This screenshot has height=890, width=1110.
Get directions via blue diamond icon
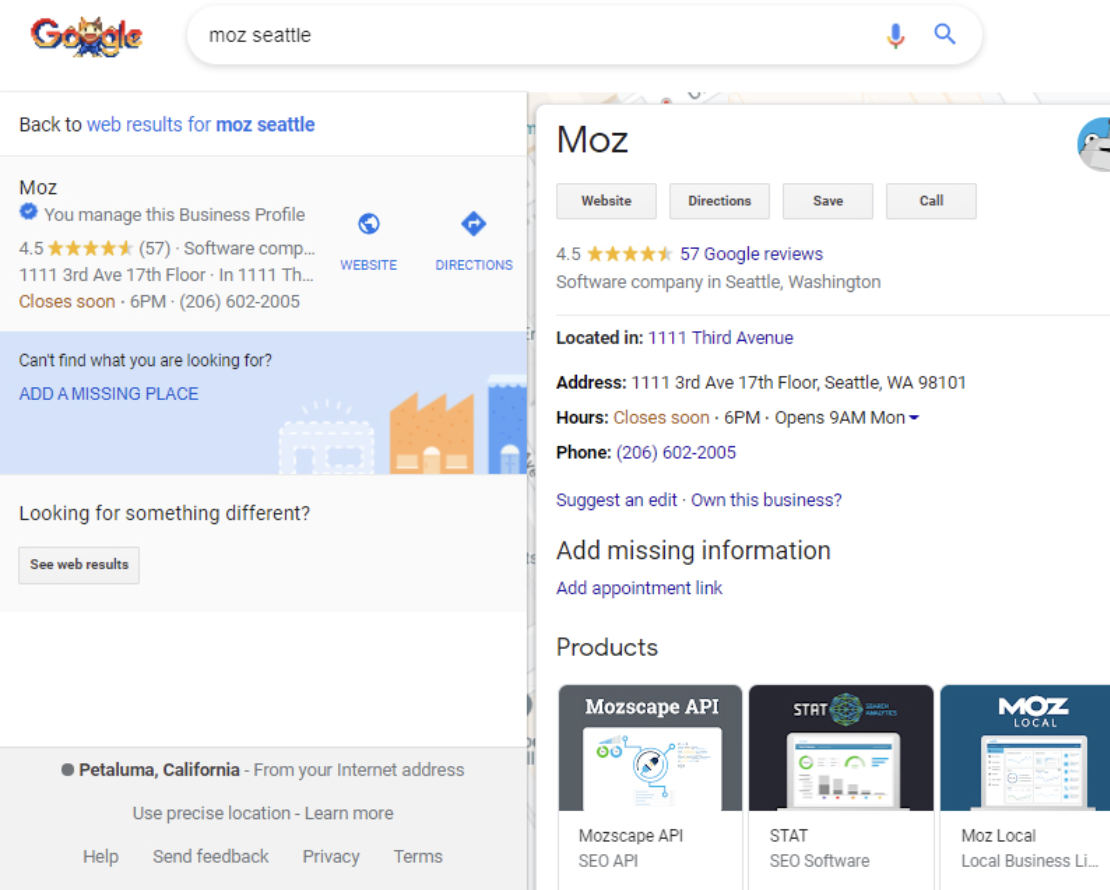(474, 224)
